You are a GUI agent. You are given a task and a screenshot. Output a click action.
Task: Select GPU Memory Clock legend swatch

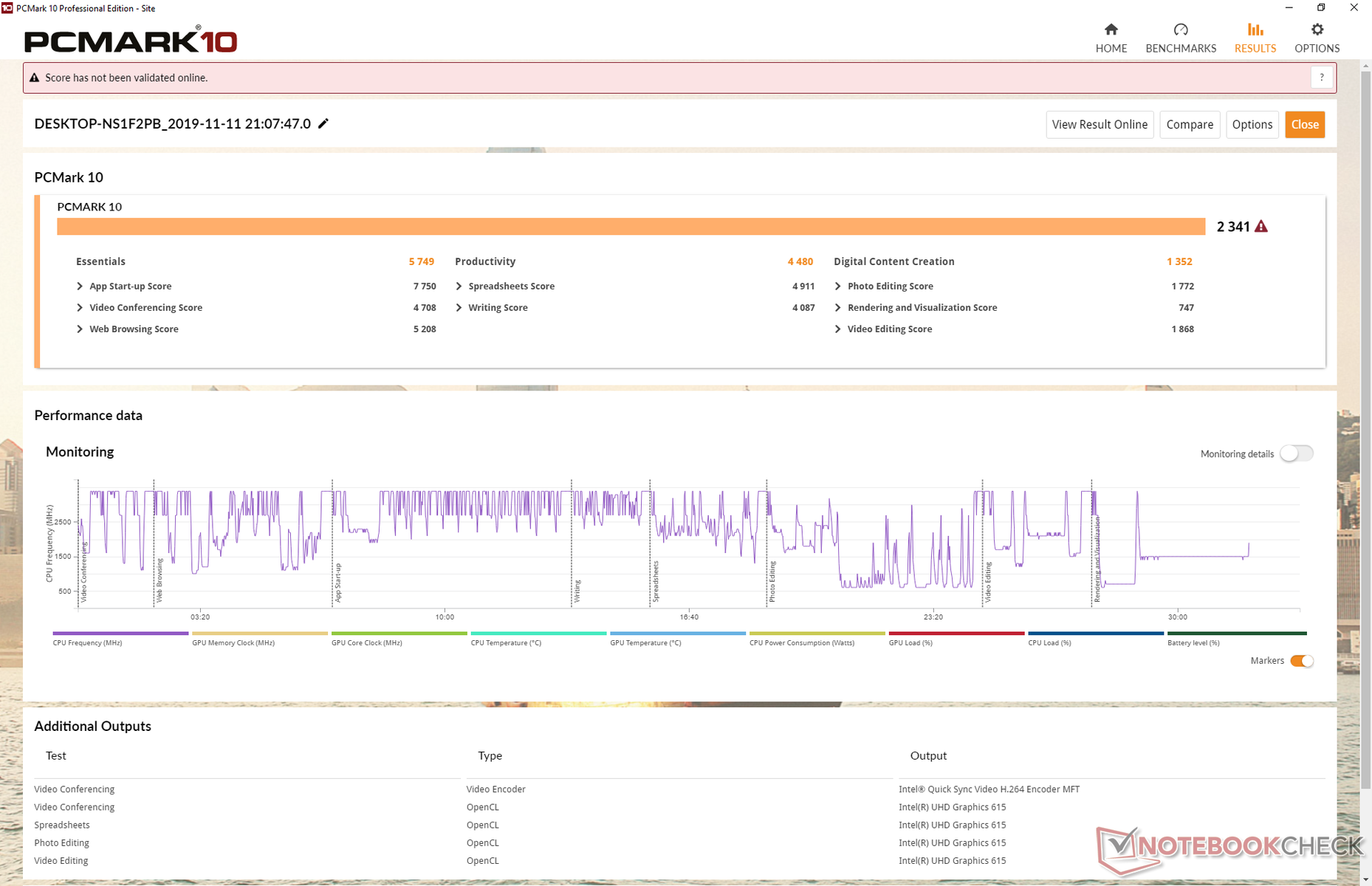click(260, 633)
